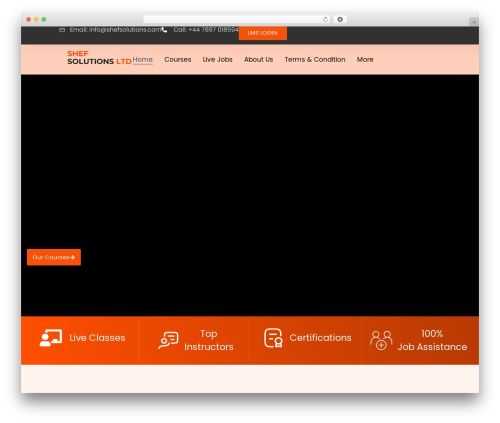Click the Certifications badge icon

click(273, 338)
